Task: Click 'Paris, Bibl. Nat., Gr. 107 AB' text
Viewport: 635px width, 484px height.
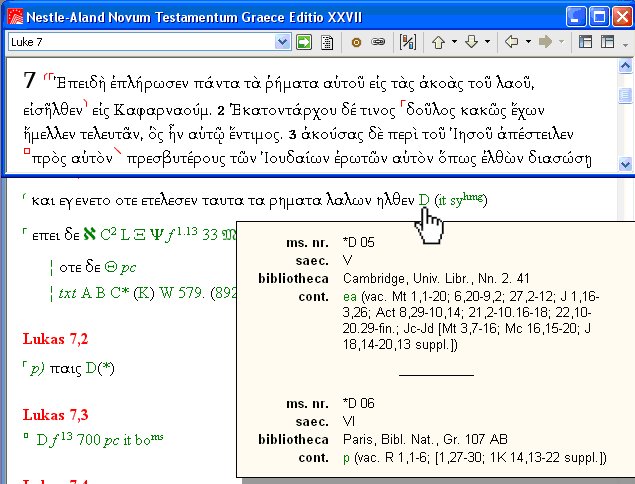Action: pyautogui.click(x=425, y=439)
